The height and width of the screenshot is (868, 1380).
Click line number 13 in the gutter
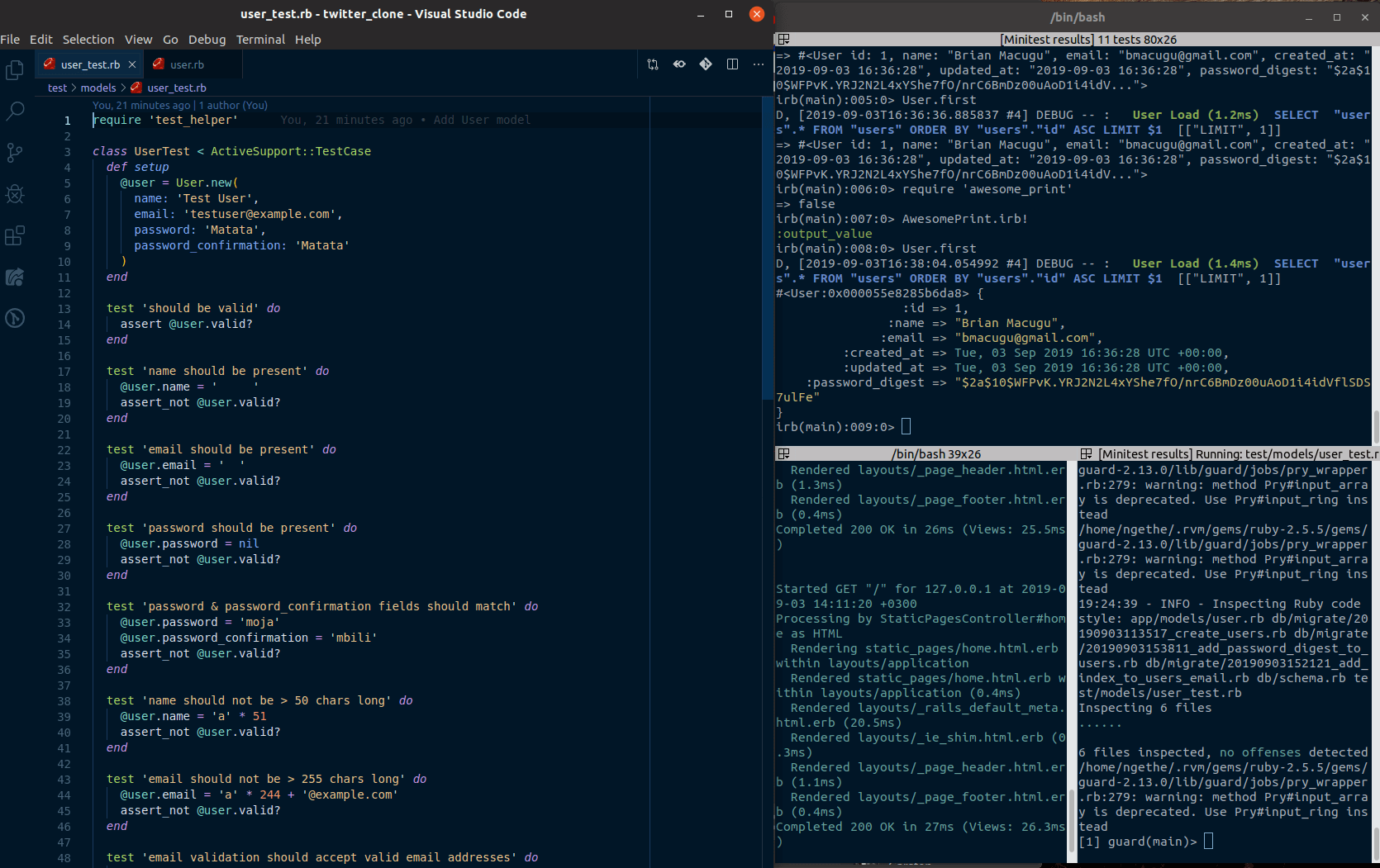[64, 309]
